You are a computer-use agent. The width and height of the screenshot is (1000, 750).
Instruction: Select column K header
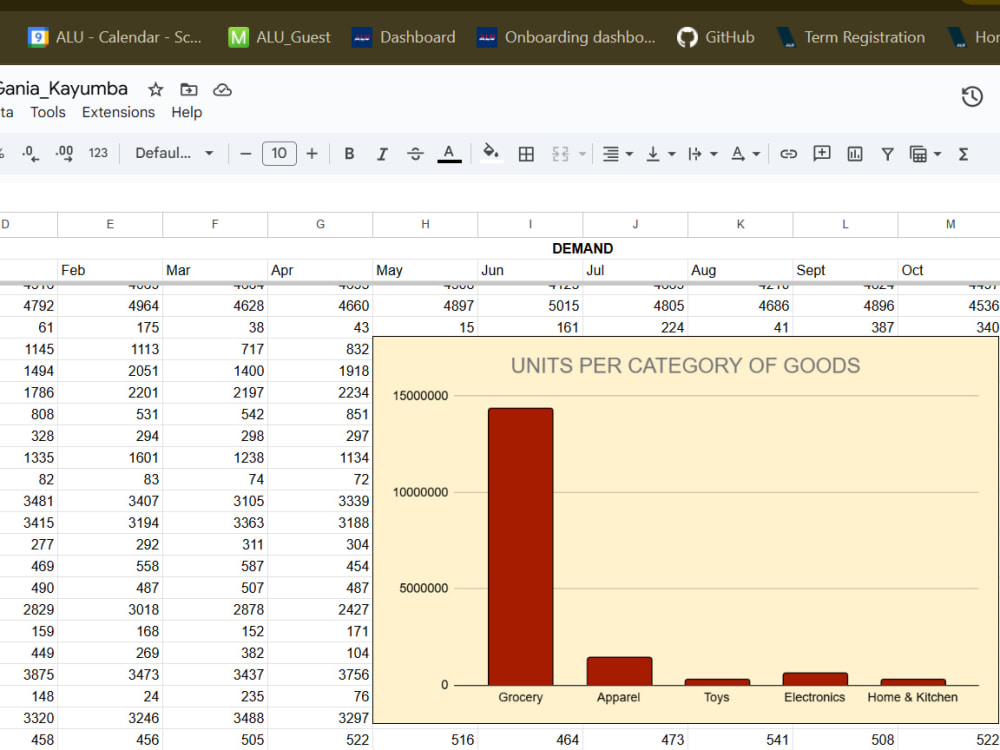[x=740, y=224]
